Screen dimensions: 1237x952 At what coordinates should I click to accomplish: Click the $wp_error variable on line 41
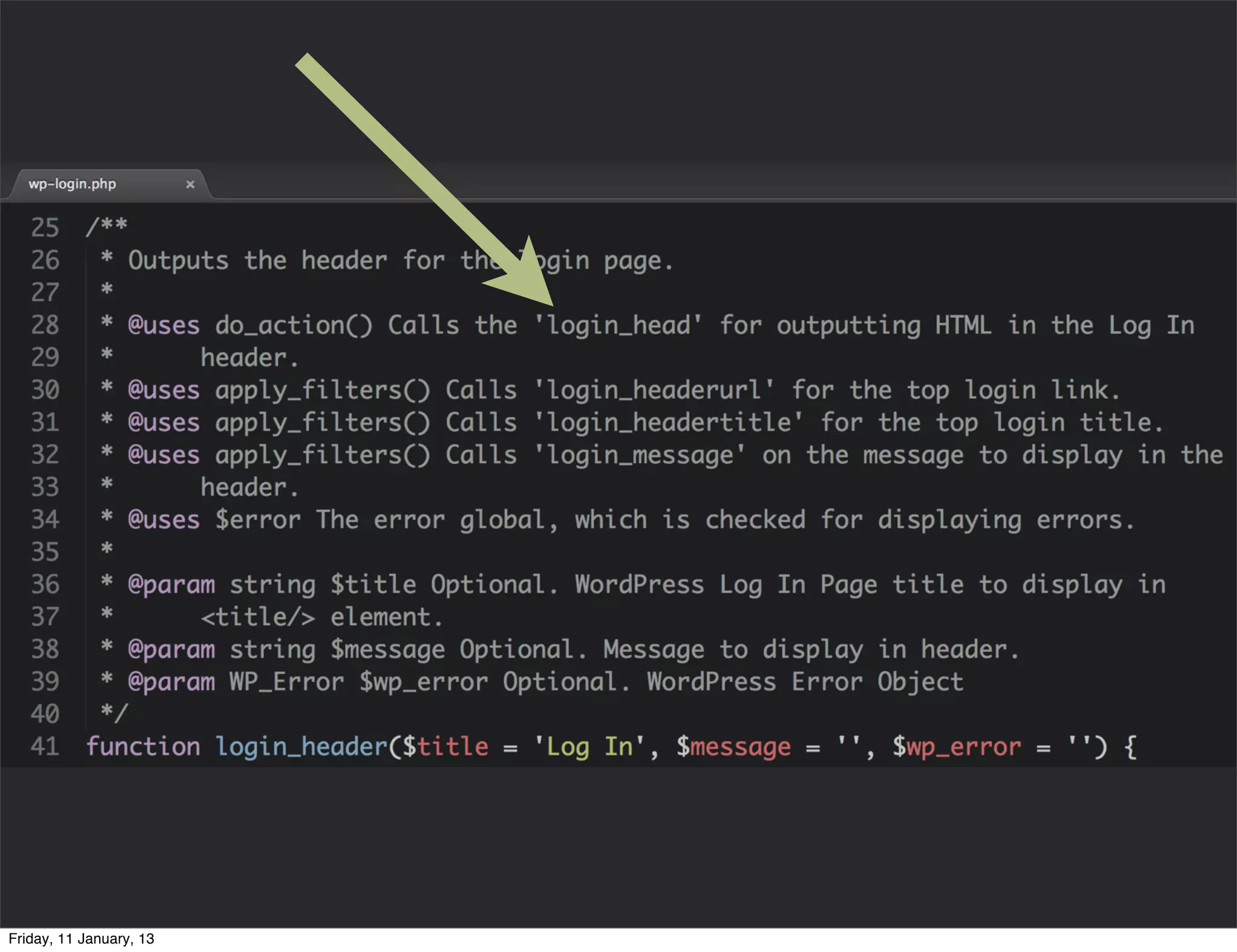[957, 747]
